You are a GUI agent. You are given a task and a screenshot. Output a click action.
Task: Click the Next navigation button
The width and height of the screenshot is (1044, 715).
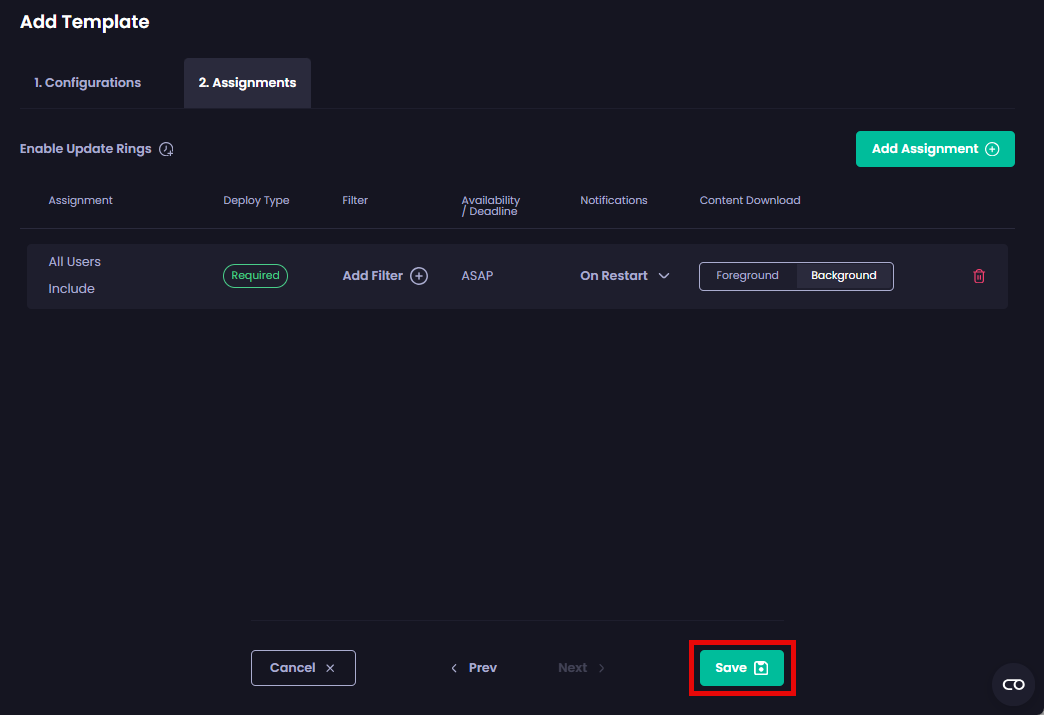tap(581, 668)
